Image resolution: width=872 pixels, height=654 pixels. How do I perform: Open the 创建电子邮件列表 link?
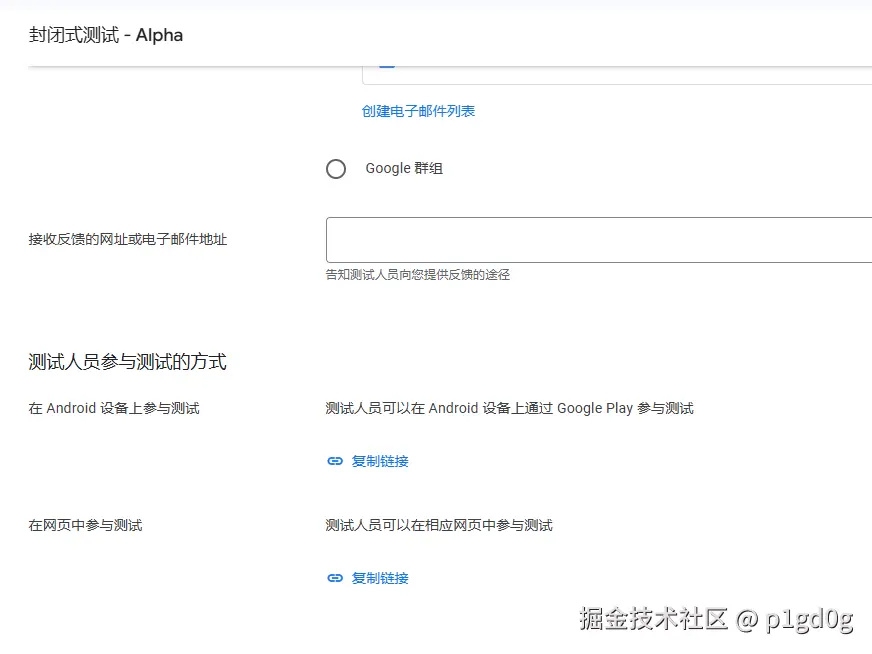[x=418, y=111]
